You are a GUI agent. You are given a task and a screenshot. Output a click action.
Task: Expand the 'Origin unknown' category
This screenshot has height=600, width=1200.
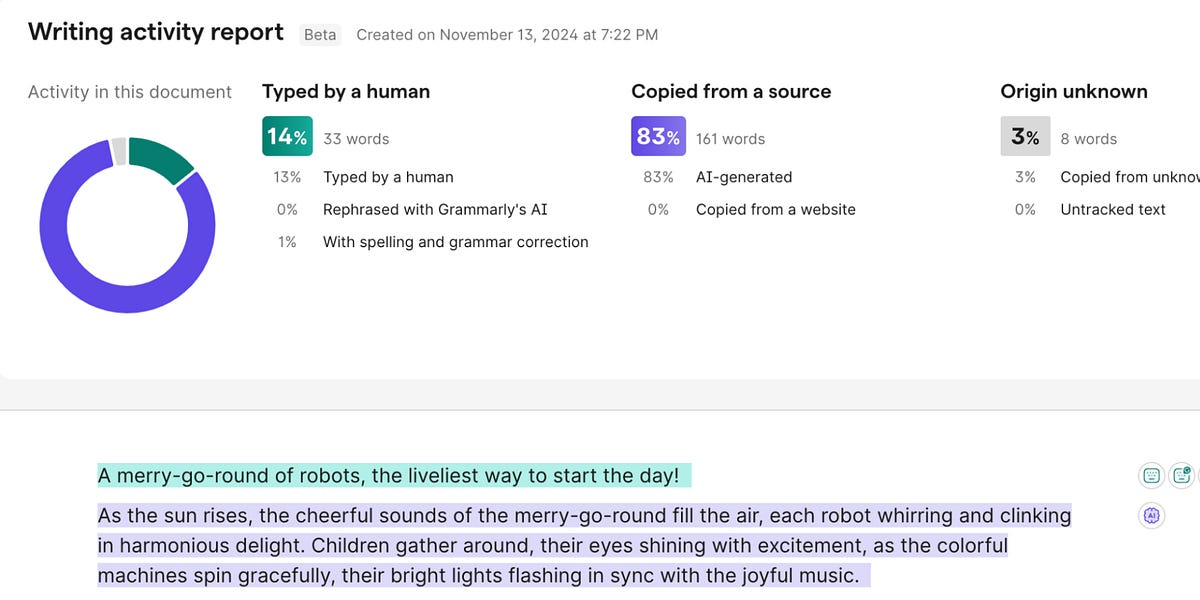pos(1073,91)
